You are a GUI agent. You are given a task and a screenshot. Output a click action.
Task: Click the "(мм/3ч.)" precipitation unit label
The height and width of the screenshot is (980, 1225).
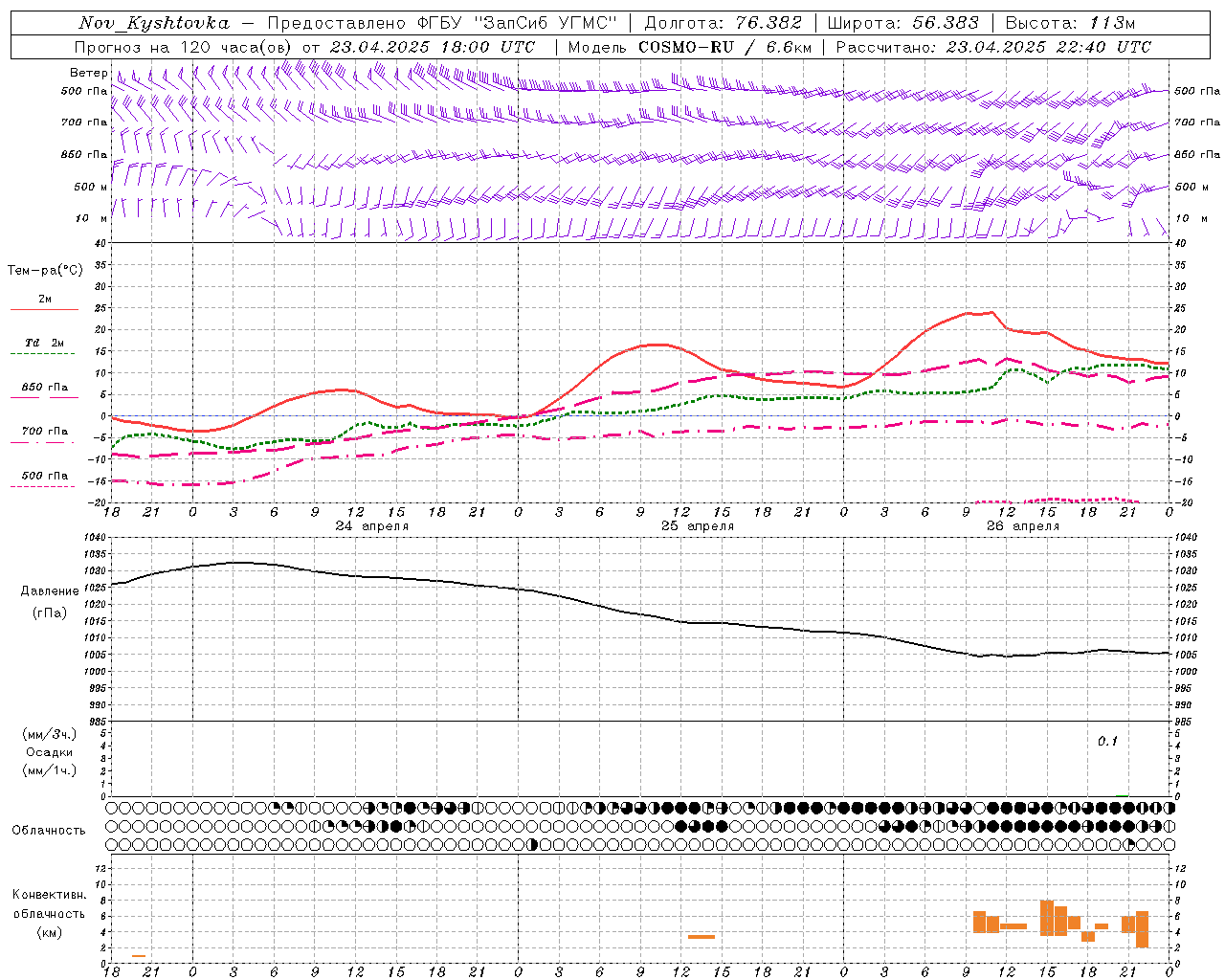click(50, 734)
